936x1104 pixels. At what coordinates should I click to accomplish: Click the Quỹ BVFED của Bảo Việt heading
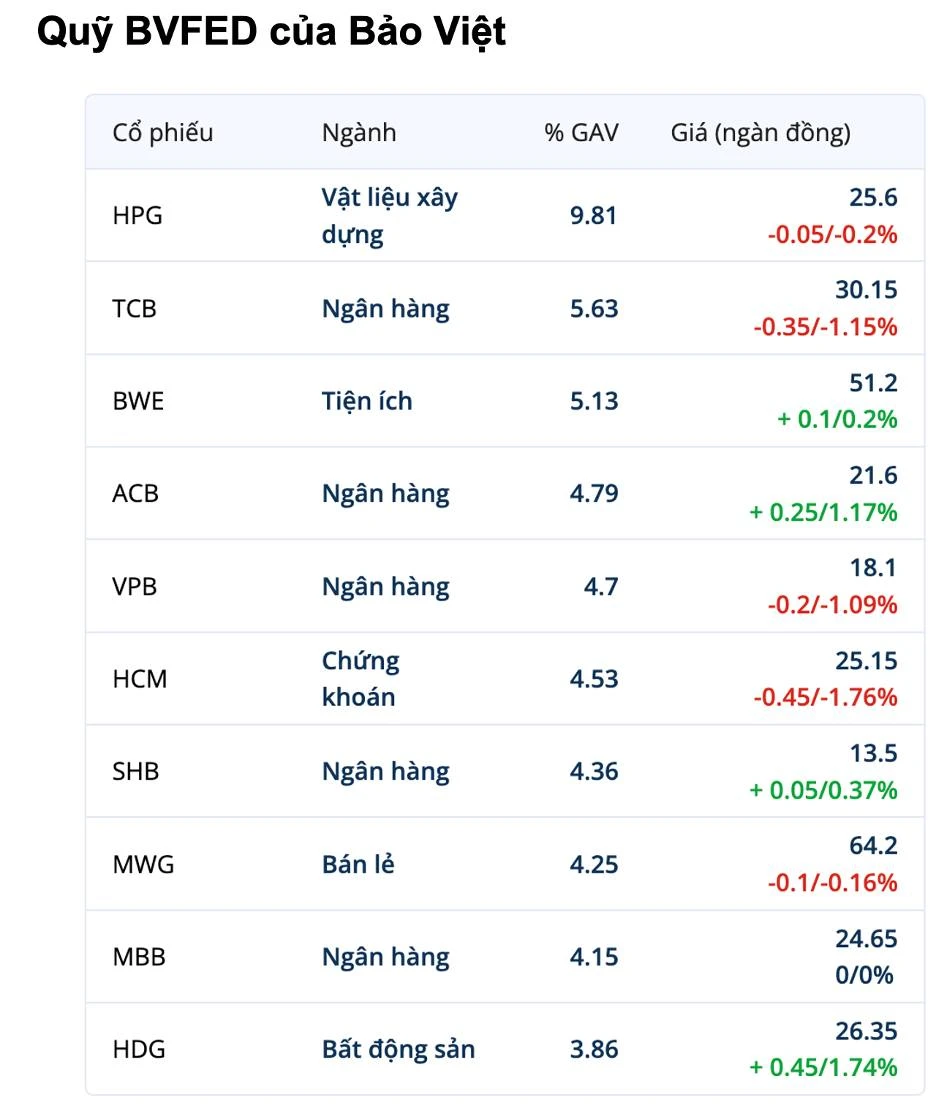pos(271,32)
